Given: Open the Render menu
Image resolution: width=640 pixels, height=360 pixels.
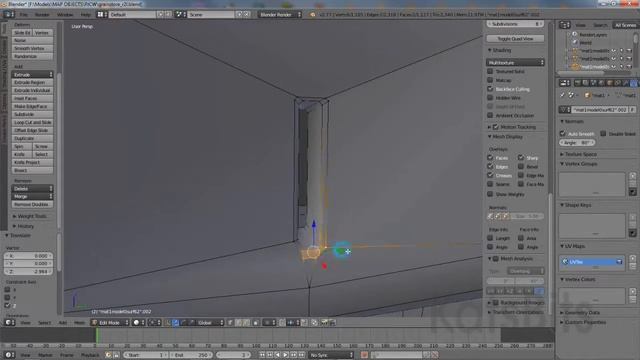Looking at the screenshot, I should click(x=42, y=14).
